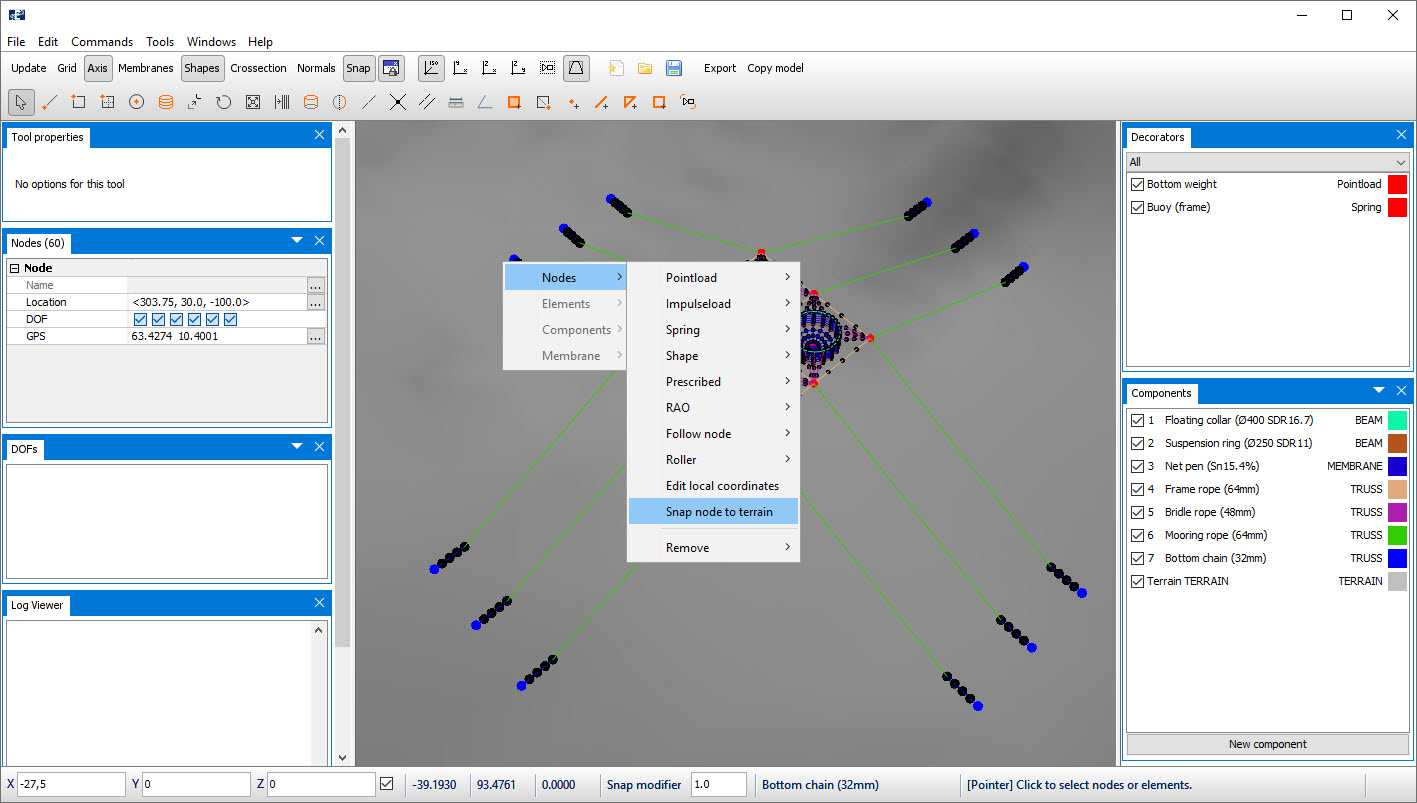The image size is (1417, 803).
Task: Uncheck the Mooring rope component
Action: (x=1137, y=535)
